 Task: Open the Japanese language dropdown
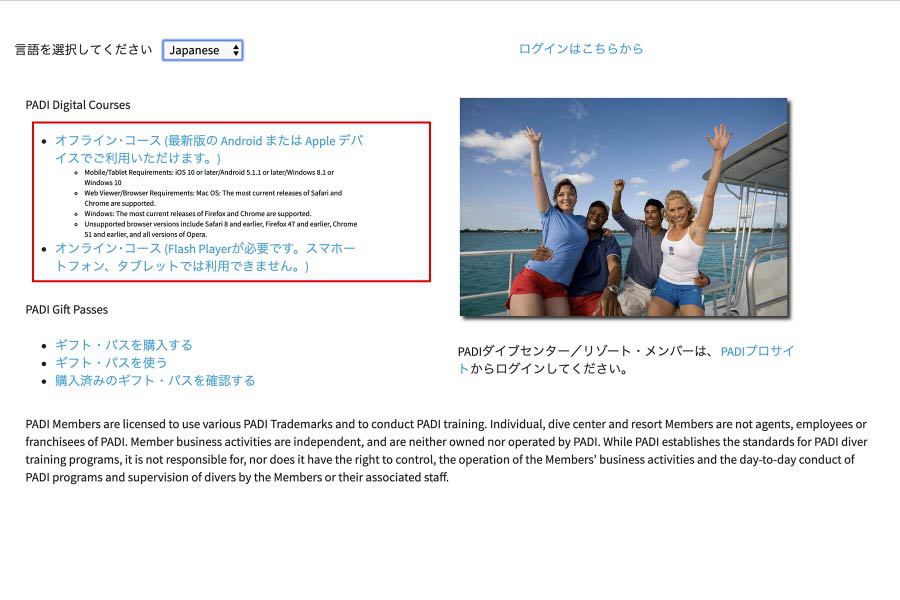click(x=201, y=50)
